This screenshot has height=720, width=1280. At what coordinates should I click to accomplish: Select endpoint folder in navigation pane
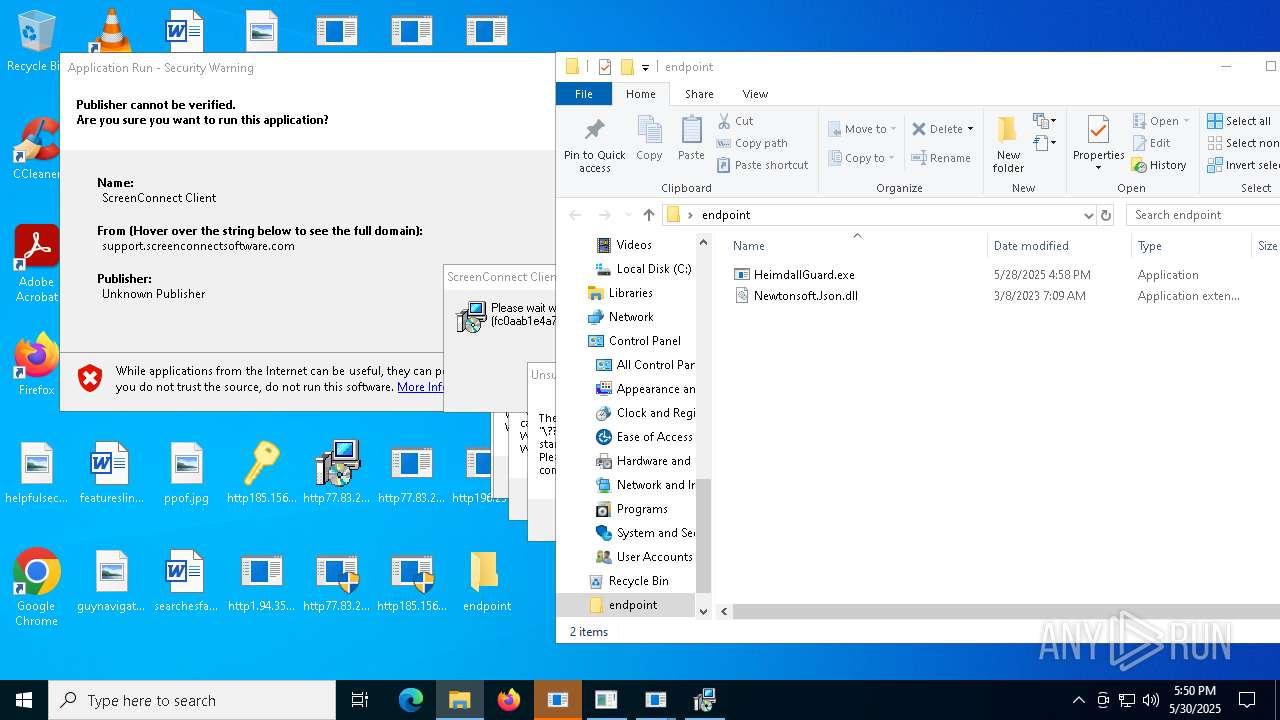(633, 605)
